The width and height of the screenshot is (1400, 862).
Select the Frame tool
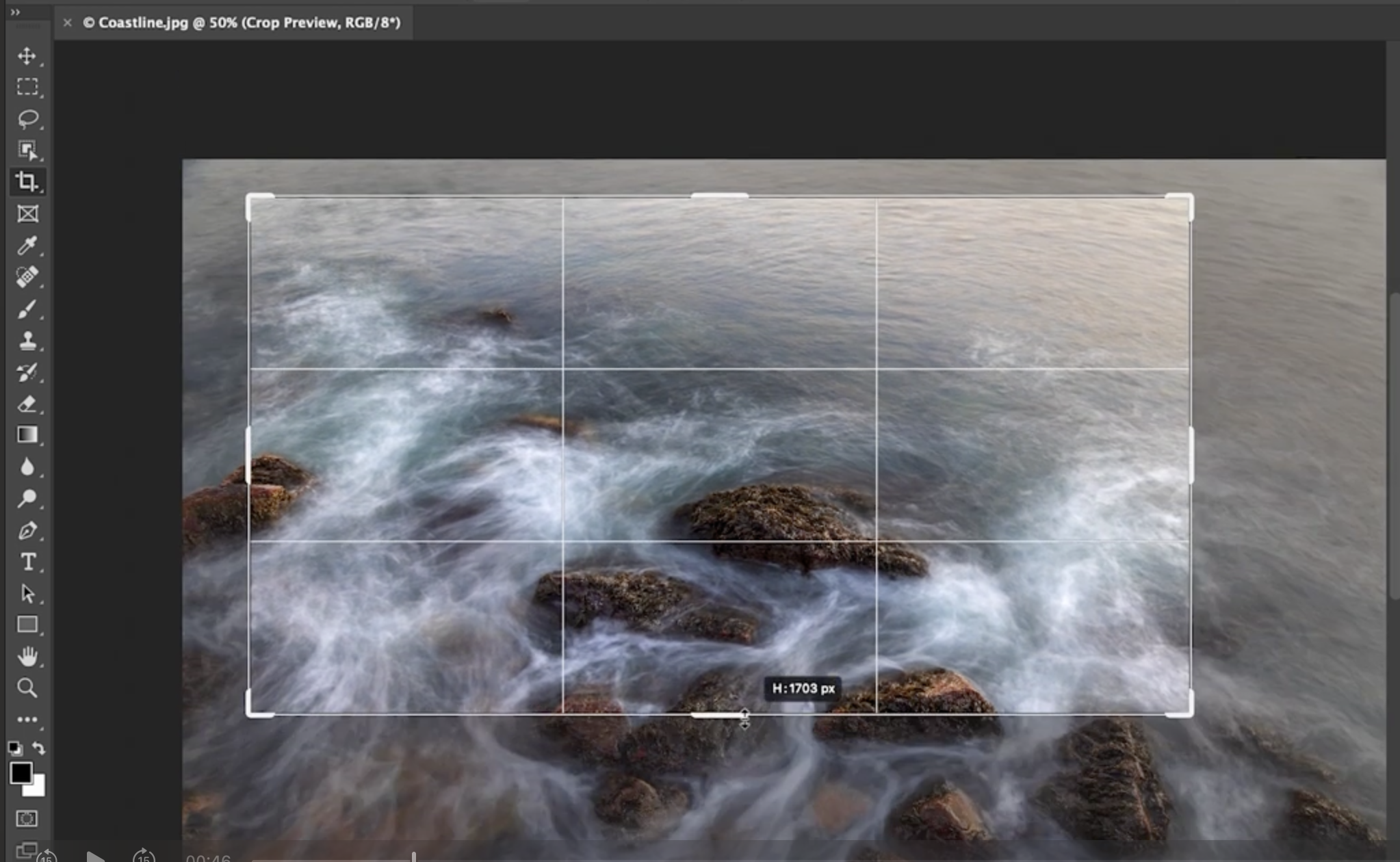[27, 214]
